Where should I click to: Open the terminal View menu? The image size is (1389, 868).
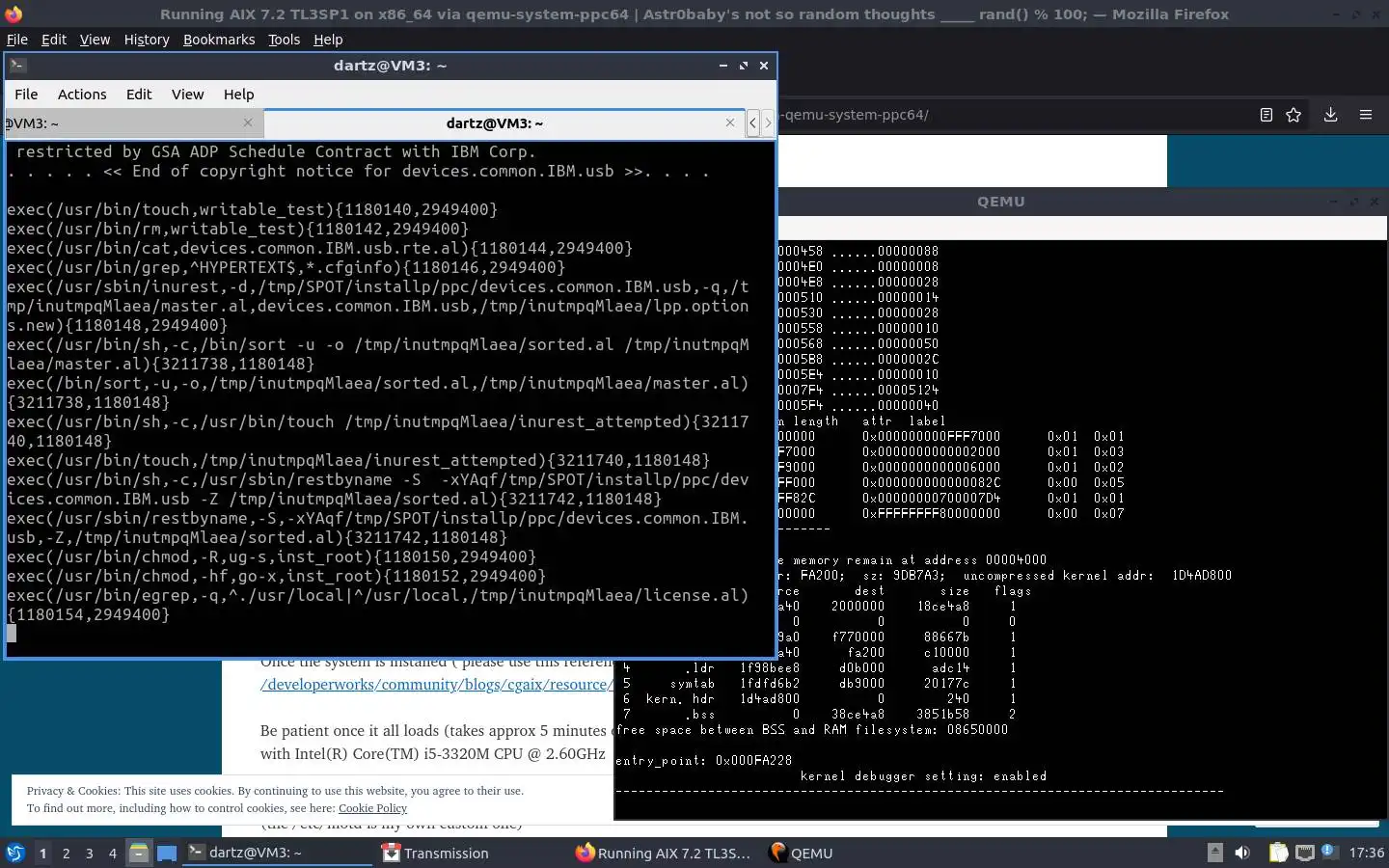[x=187, y=95]
